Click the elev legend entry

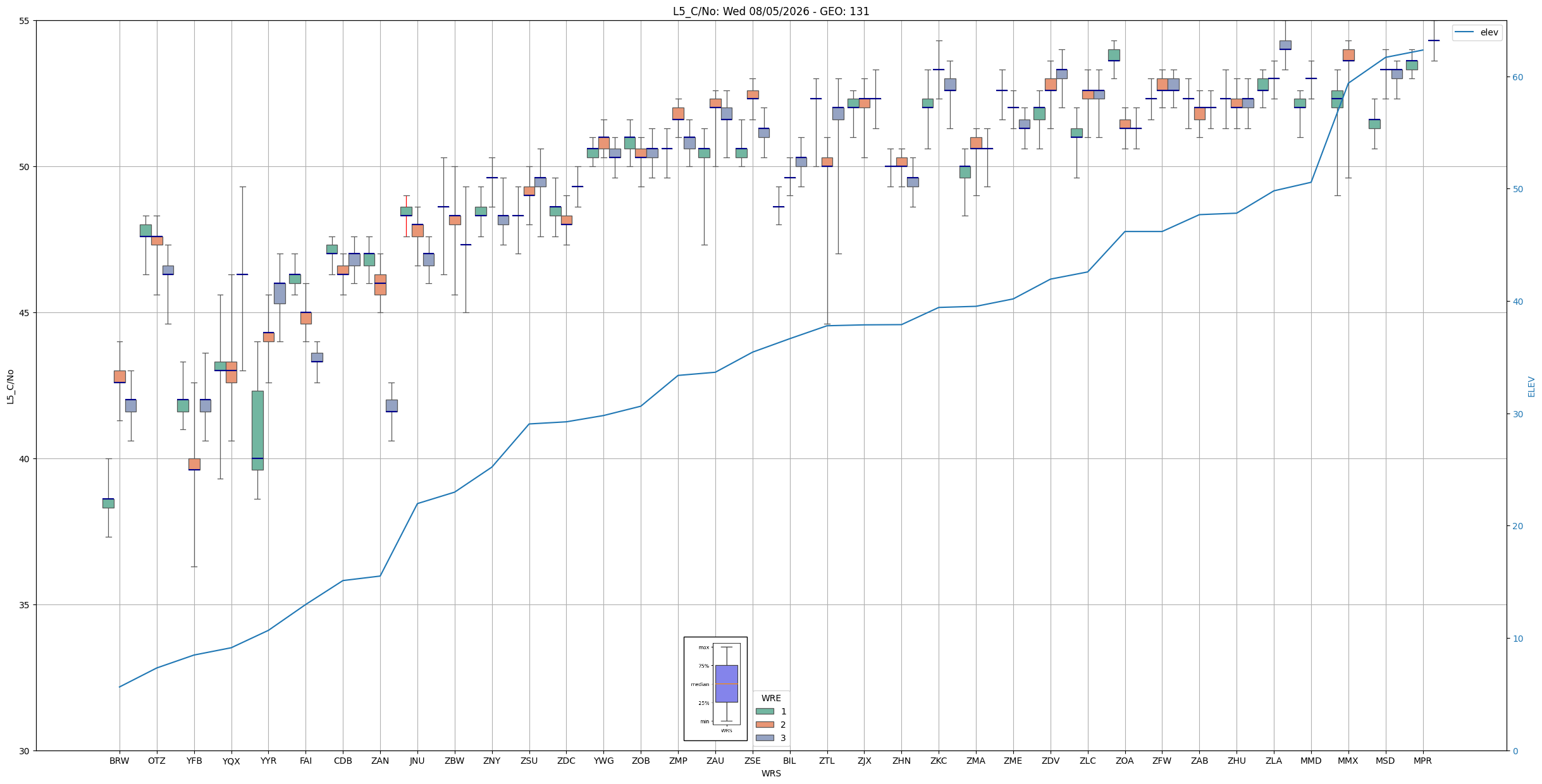1477,33
